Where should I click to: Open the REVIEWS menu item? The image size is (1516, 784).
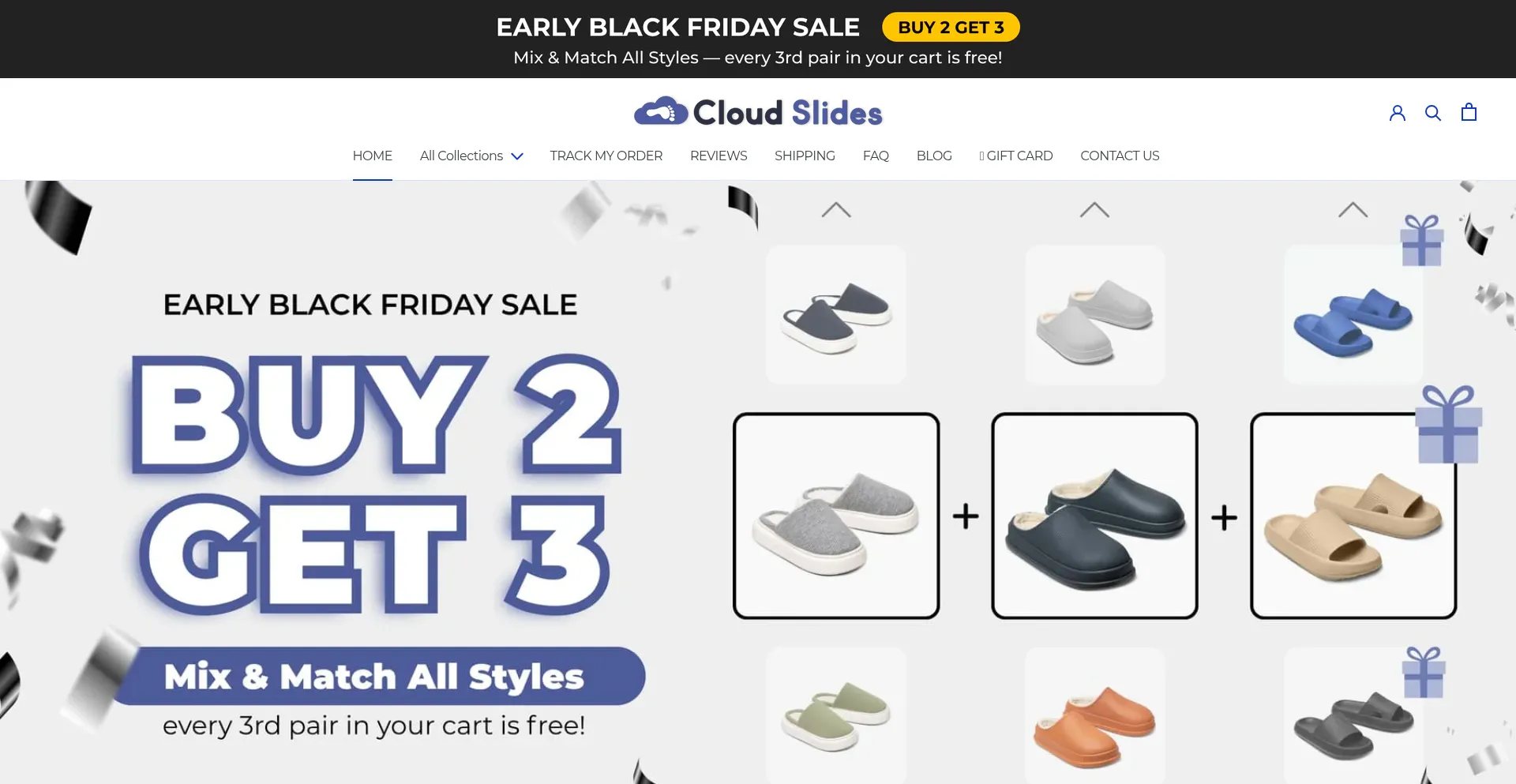point(718,156)
